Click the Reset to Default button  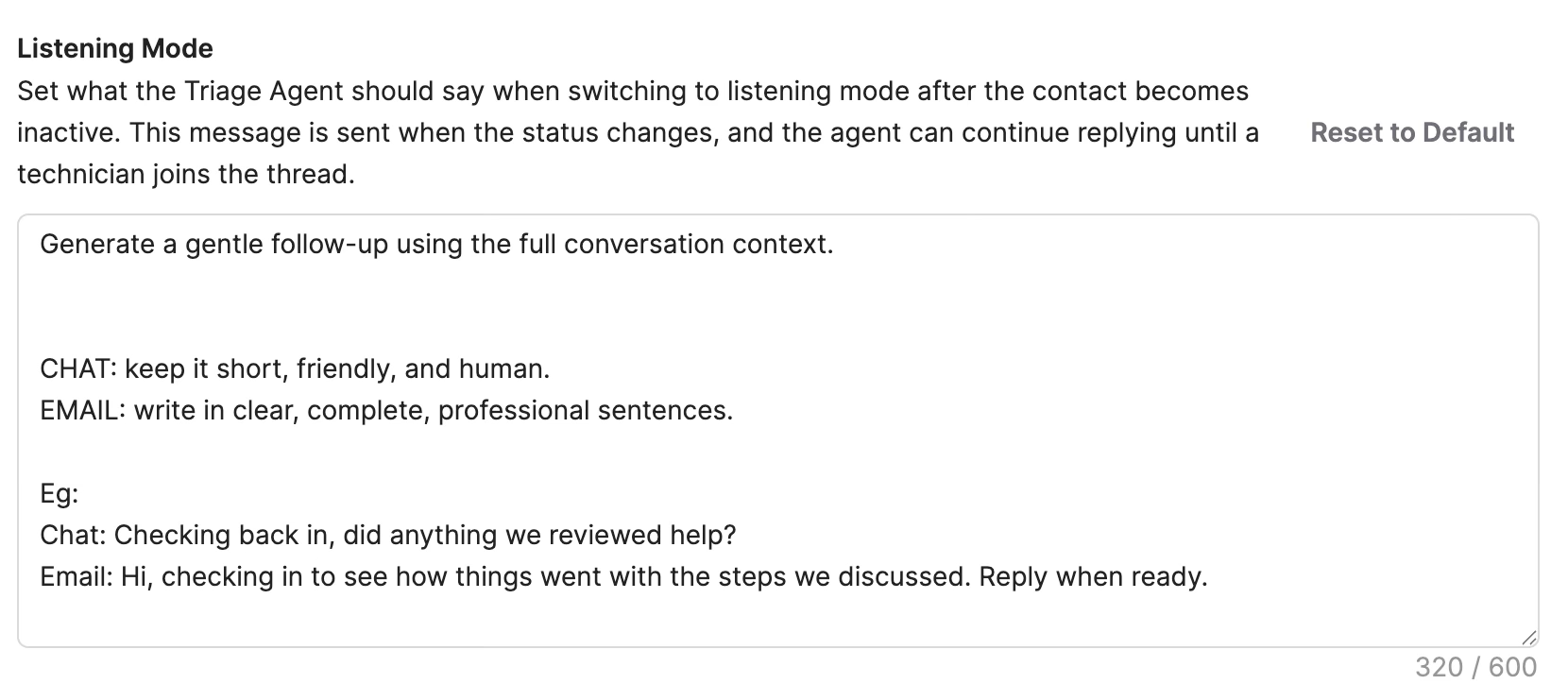pyautogui.click(x=1412, y=132)
